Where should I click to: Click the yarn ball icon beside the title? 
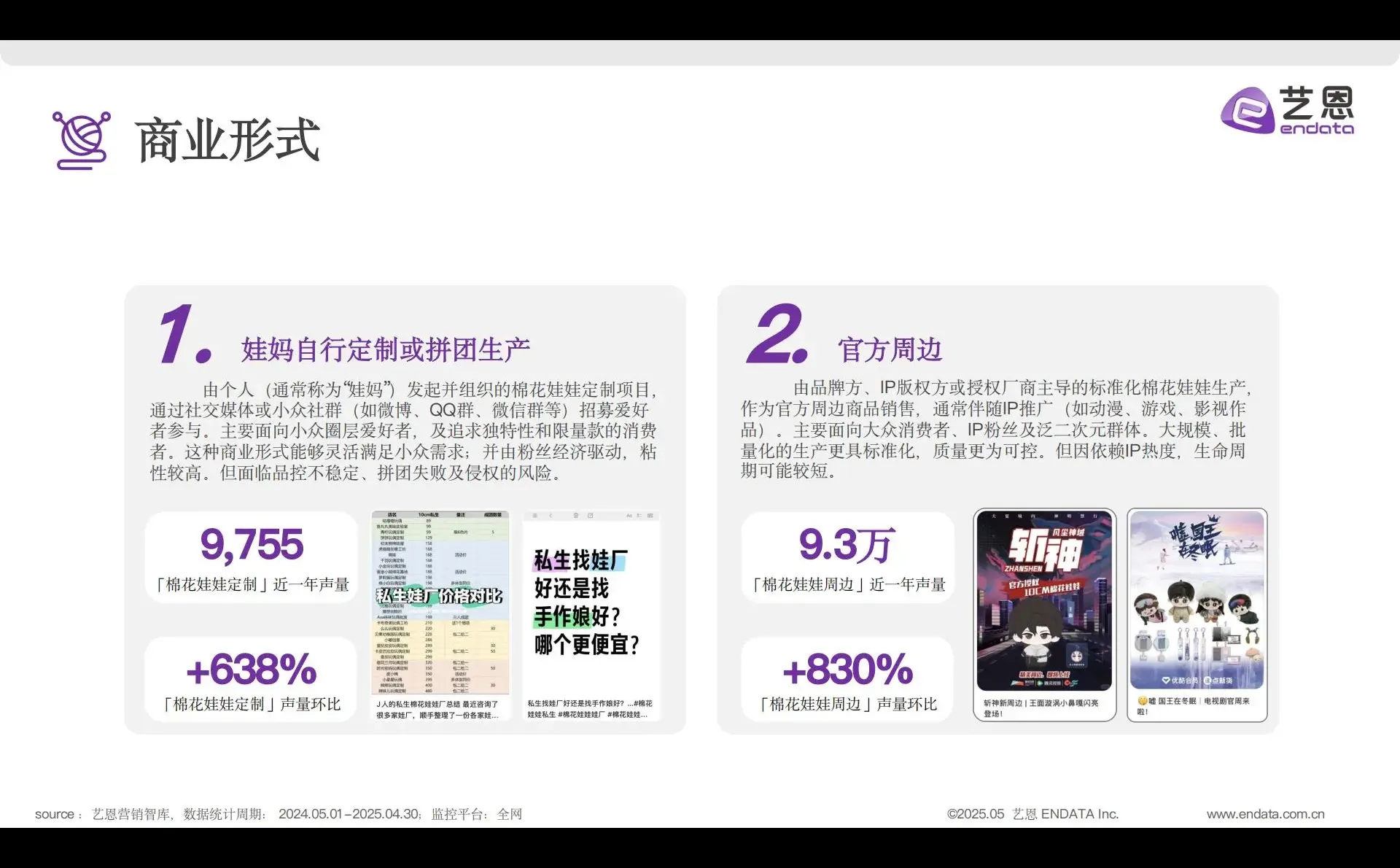(x=82, y=137)
